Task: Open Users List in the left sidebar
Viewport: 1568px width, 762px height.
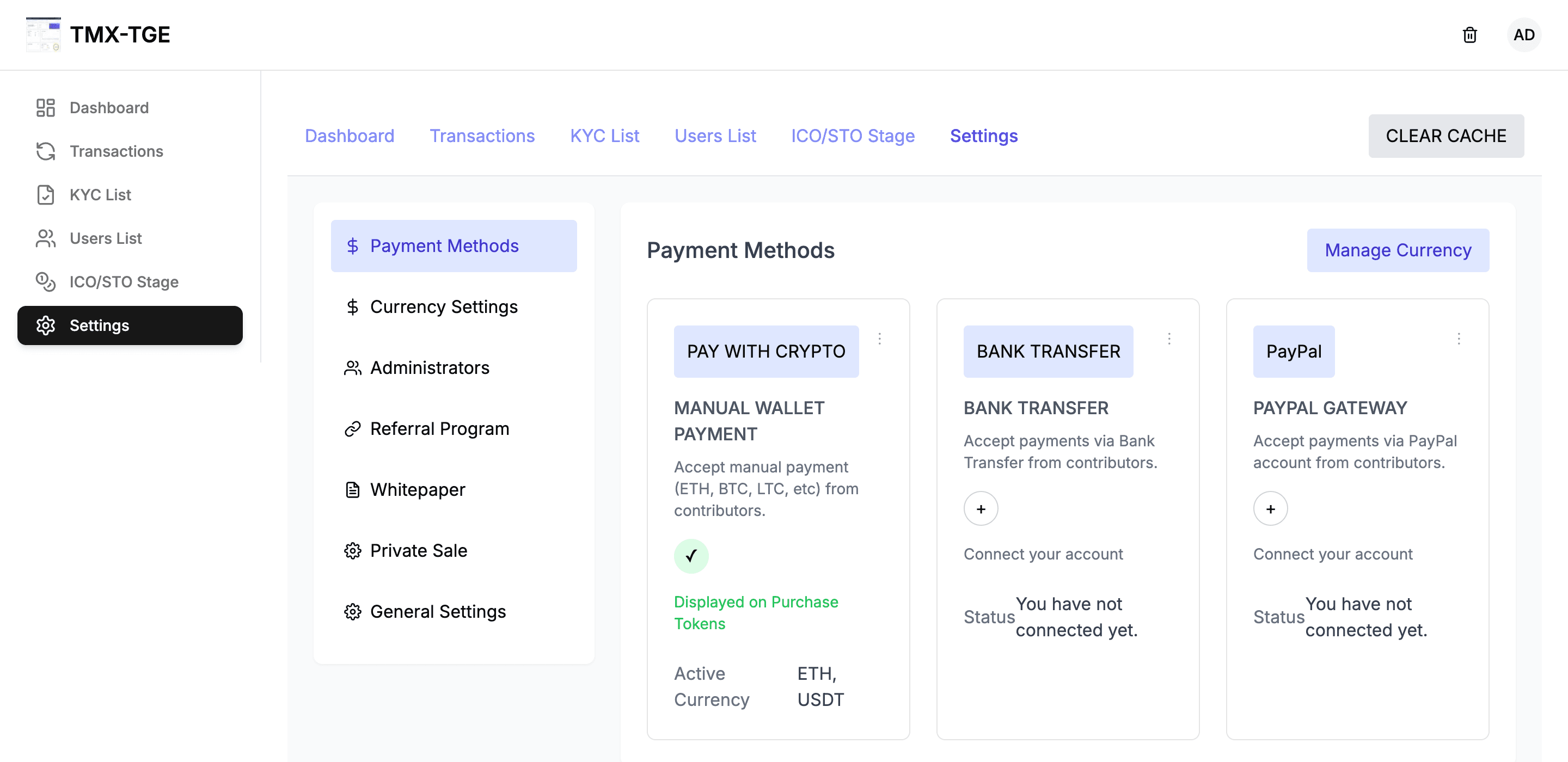Action: (x=130, y=238)
